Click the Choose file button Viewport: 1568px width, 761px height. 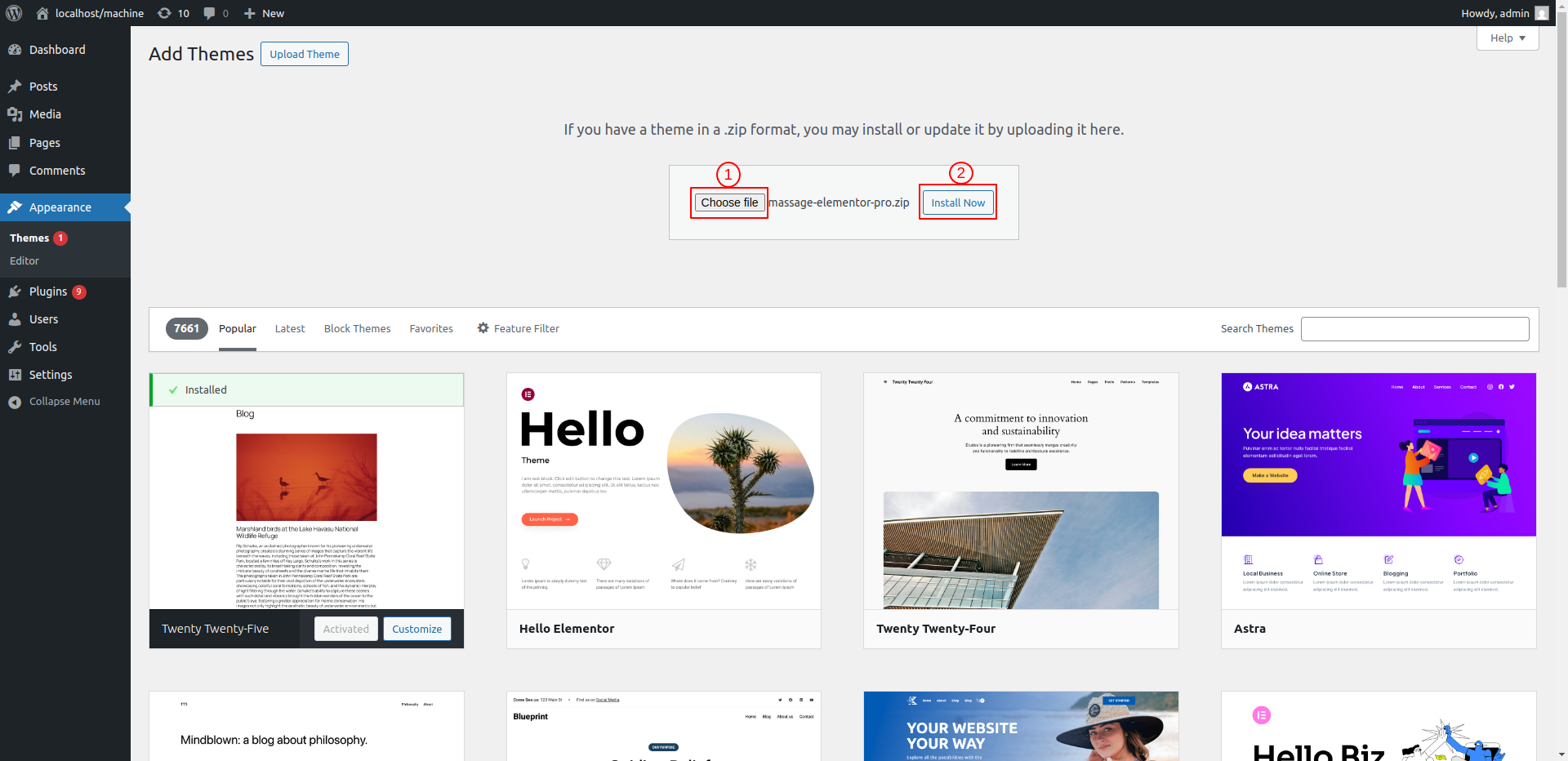(729, 202)
